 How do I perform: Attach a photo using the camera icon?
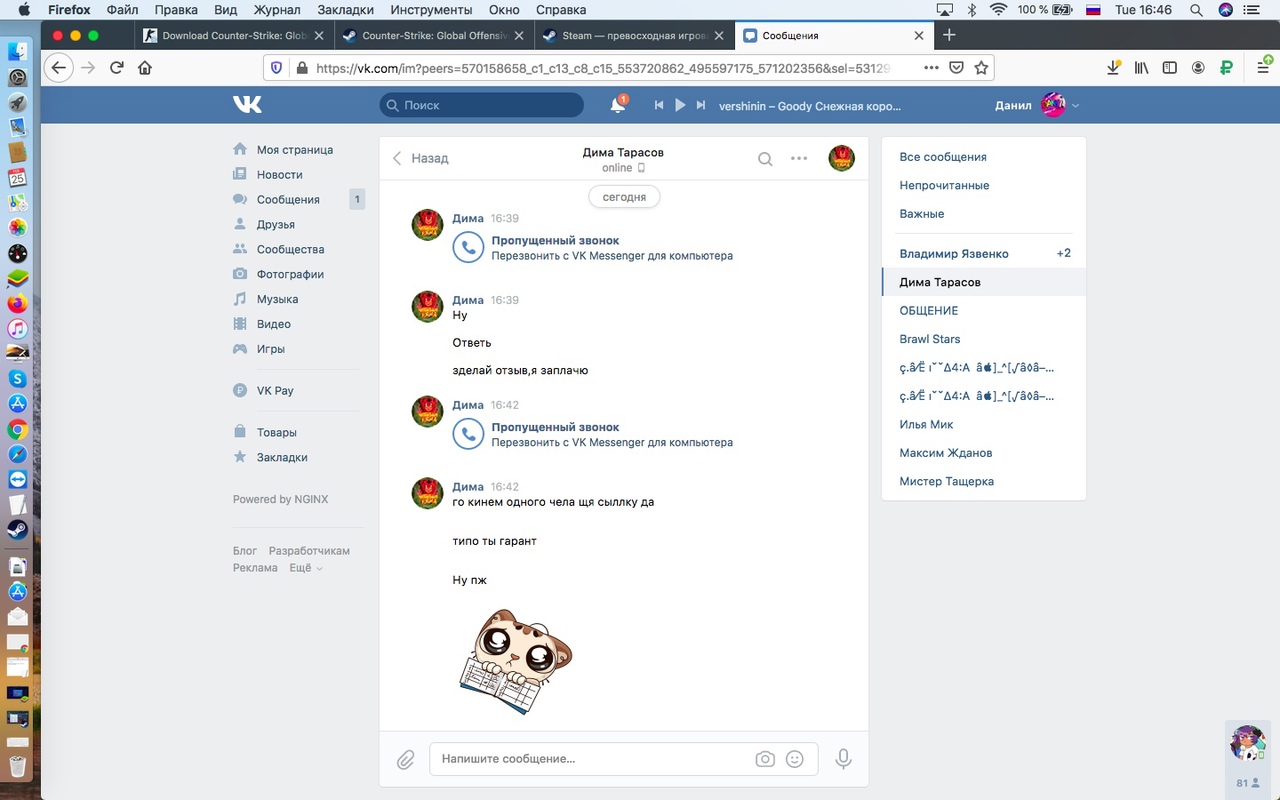[765, 759]
